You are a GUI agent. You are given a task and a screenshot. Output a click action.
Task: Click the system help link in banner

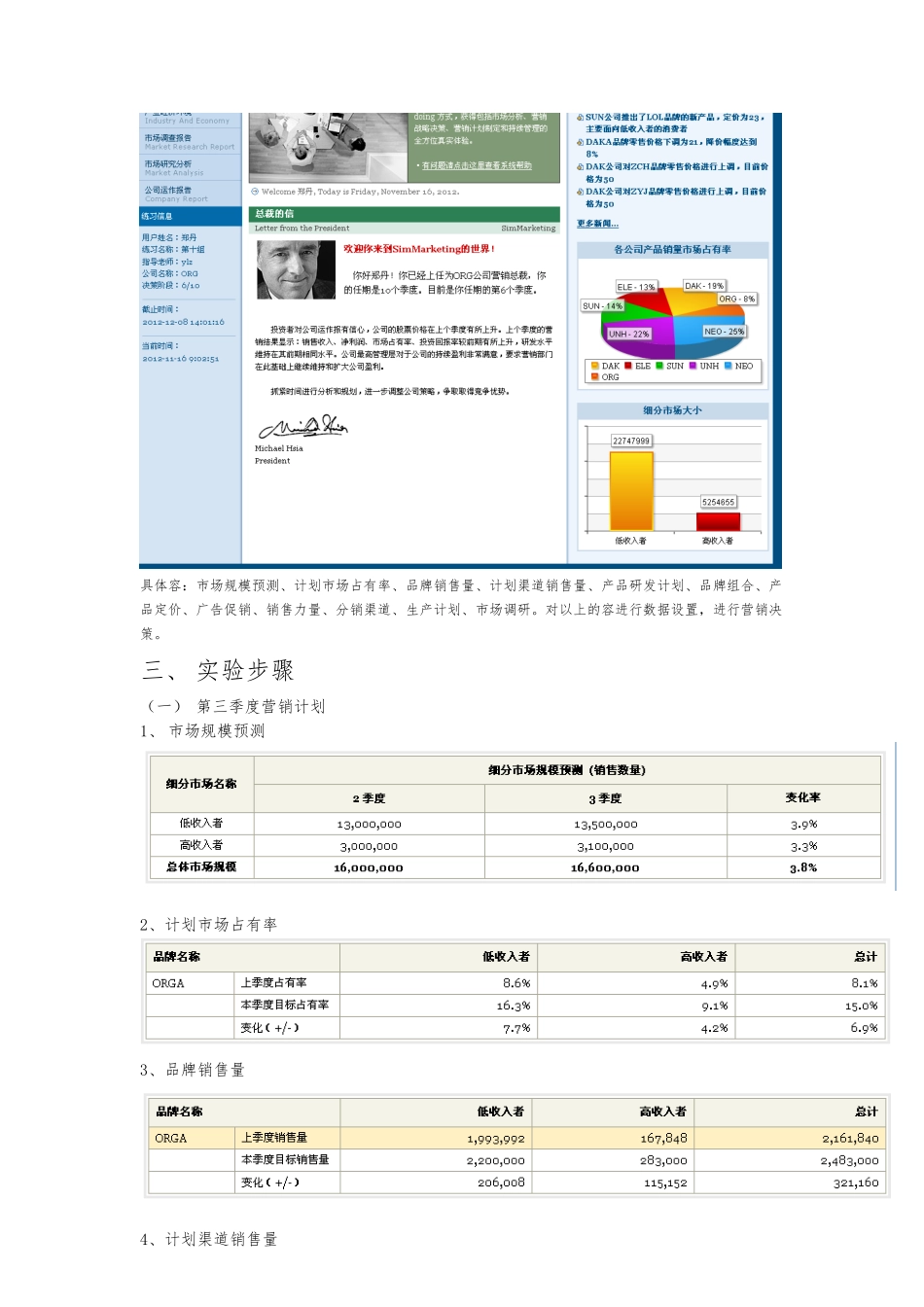pos(477,165)
